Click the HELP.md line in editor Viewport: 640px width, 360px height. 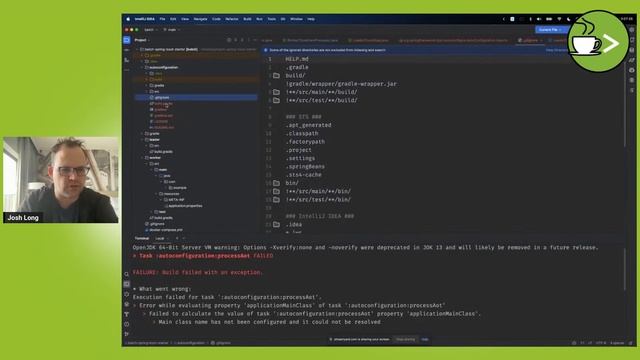pos(297,59)
